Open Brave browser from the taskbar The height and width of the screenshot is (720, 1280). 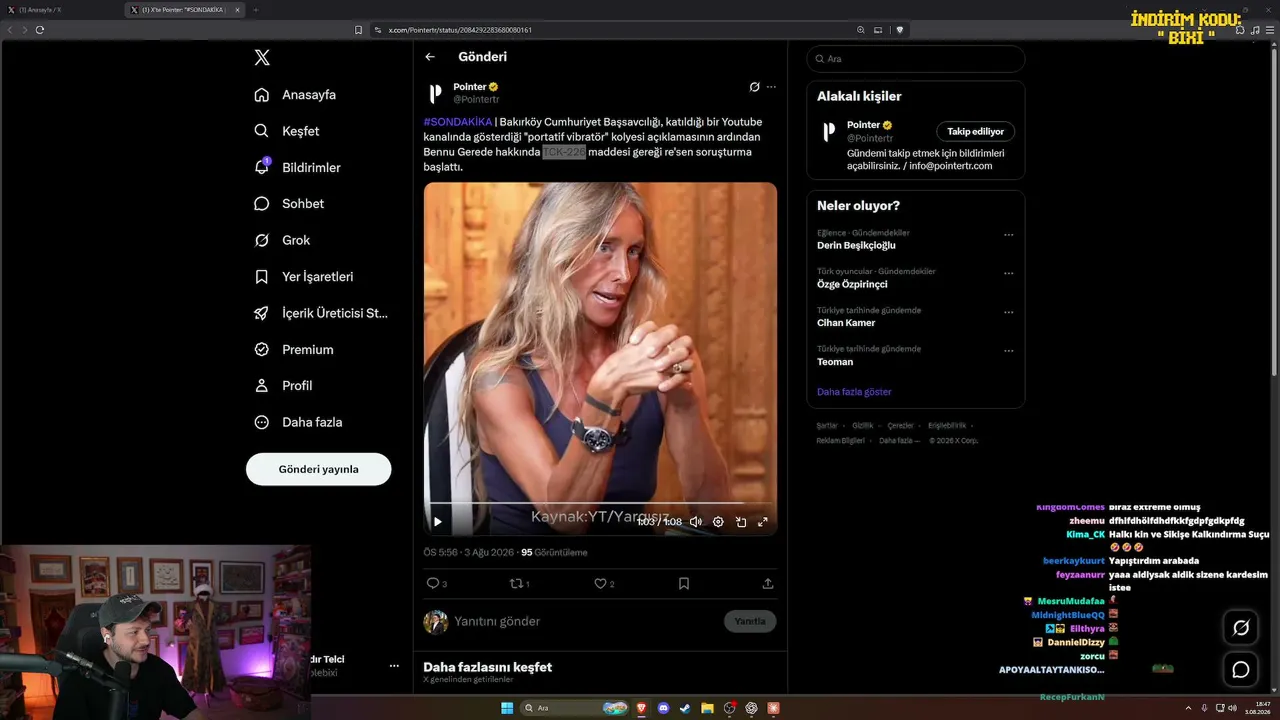pos(641,708)
